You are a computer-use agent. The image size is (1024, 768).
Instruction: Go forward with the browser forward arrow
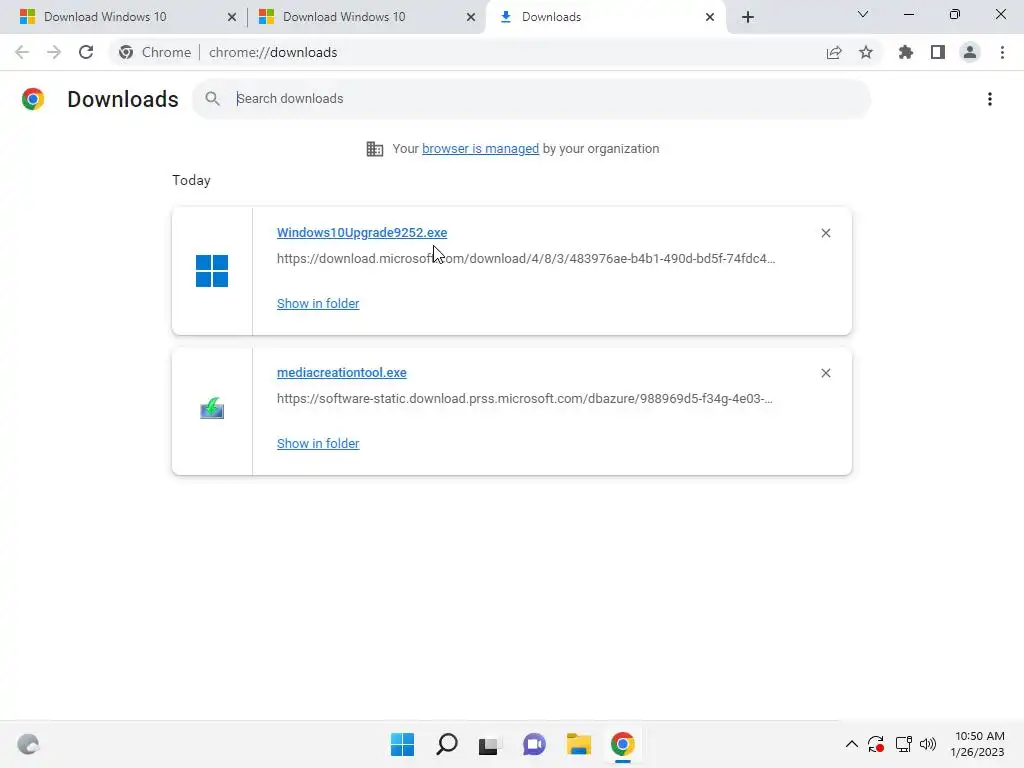point(54,52)
